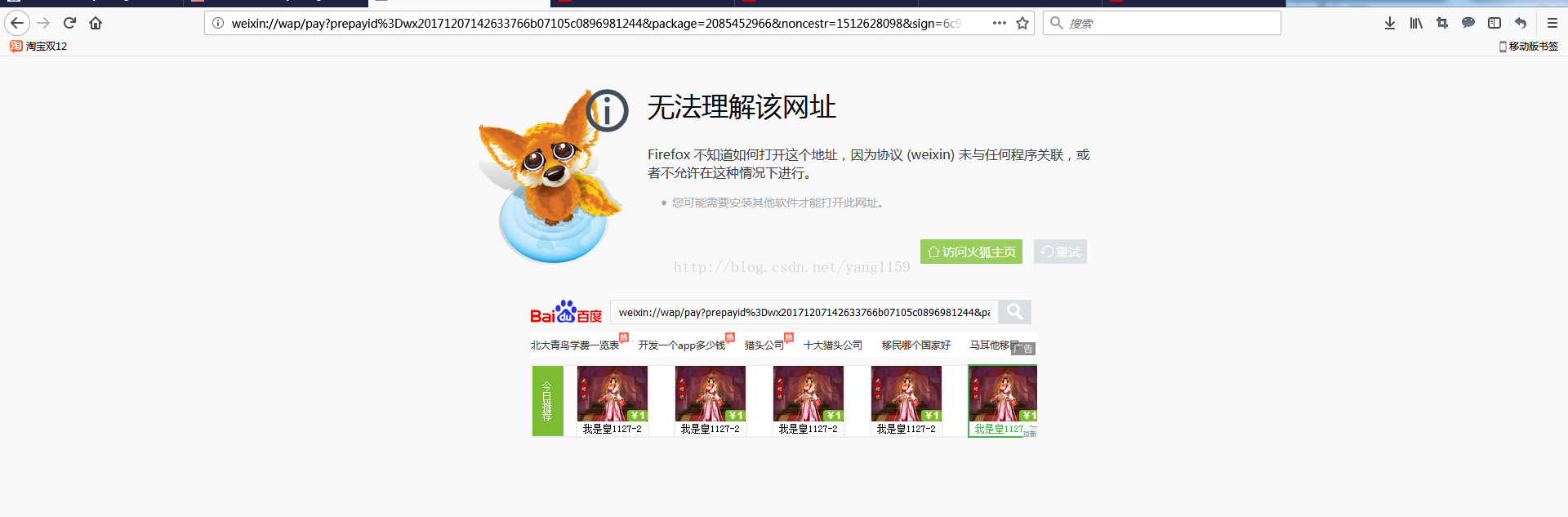
Task: Click the text 您可能需要安装其他软件才能打开此网址
Action: tap(777, 203)
